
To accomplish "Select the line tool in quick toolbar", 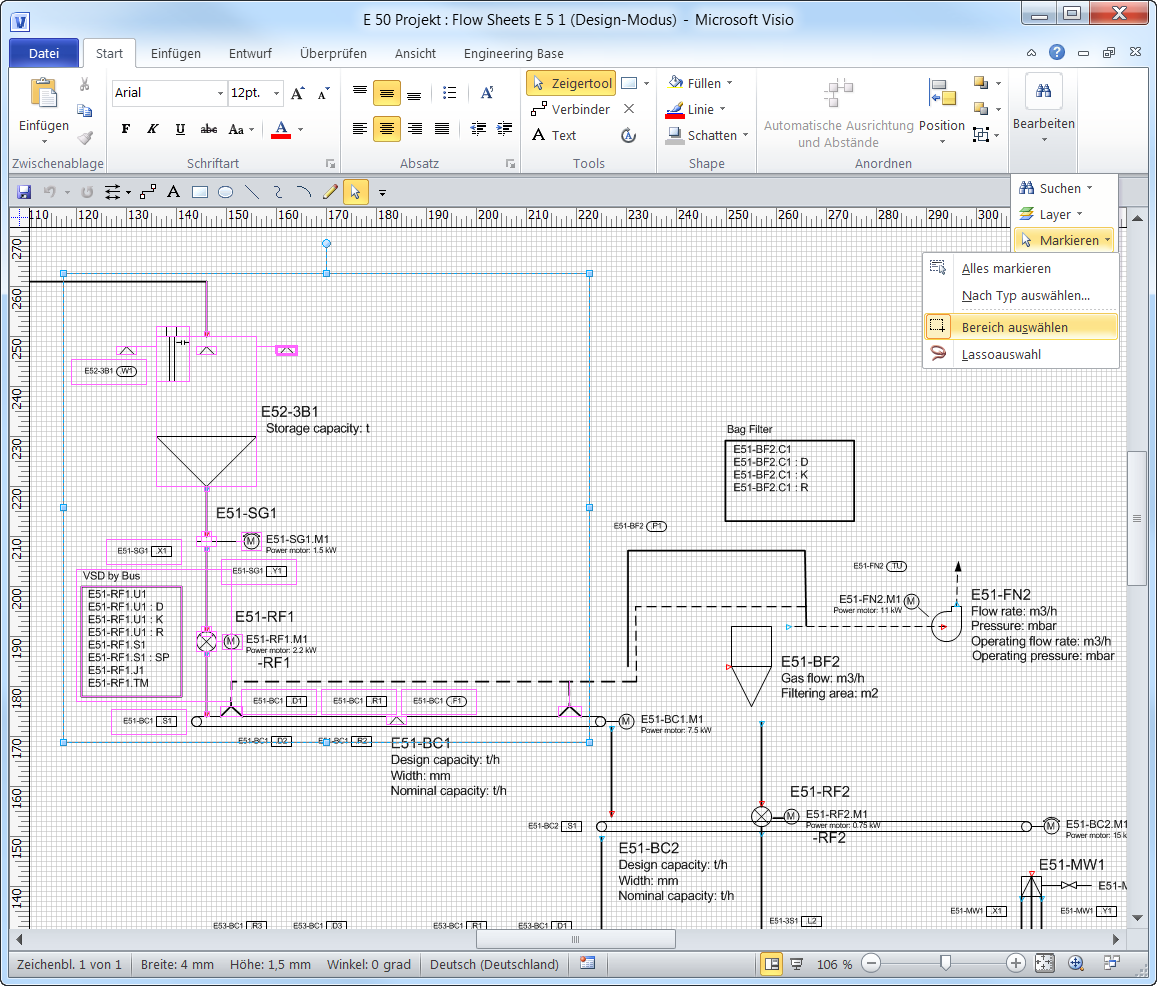I will pos(252,193).
